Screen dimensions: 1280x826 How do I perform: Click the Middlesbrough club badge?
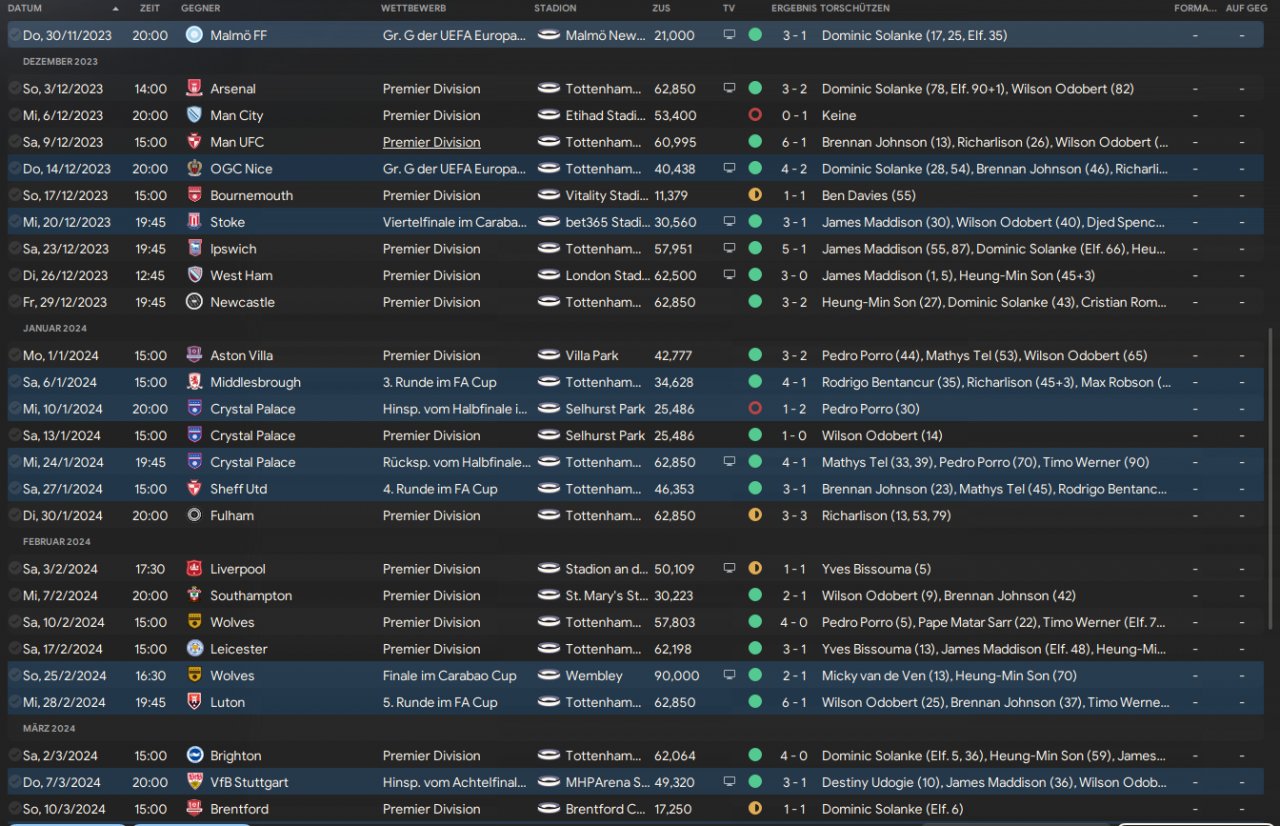[x=194, y=382]
